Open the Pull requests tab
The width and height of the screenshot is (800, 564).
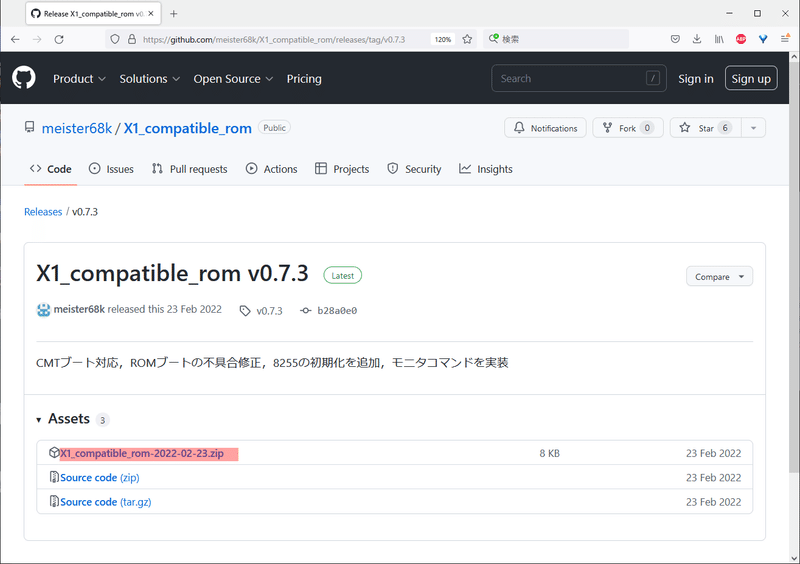(x=189, y=169)
